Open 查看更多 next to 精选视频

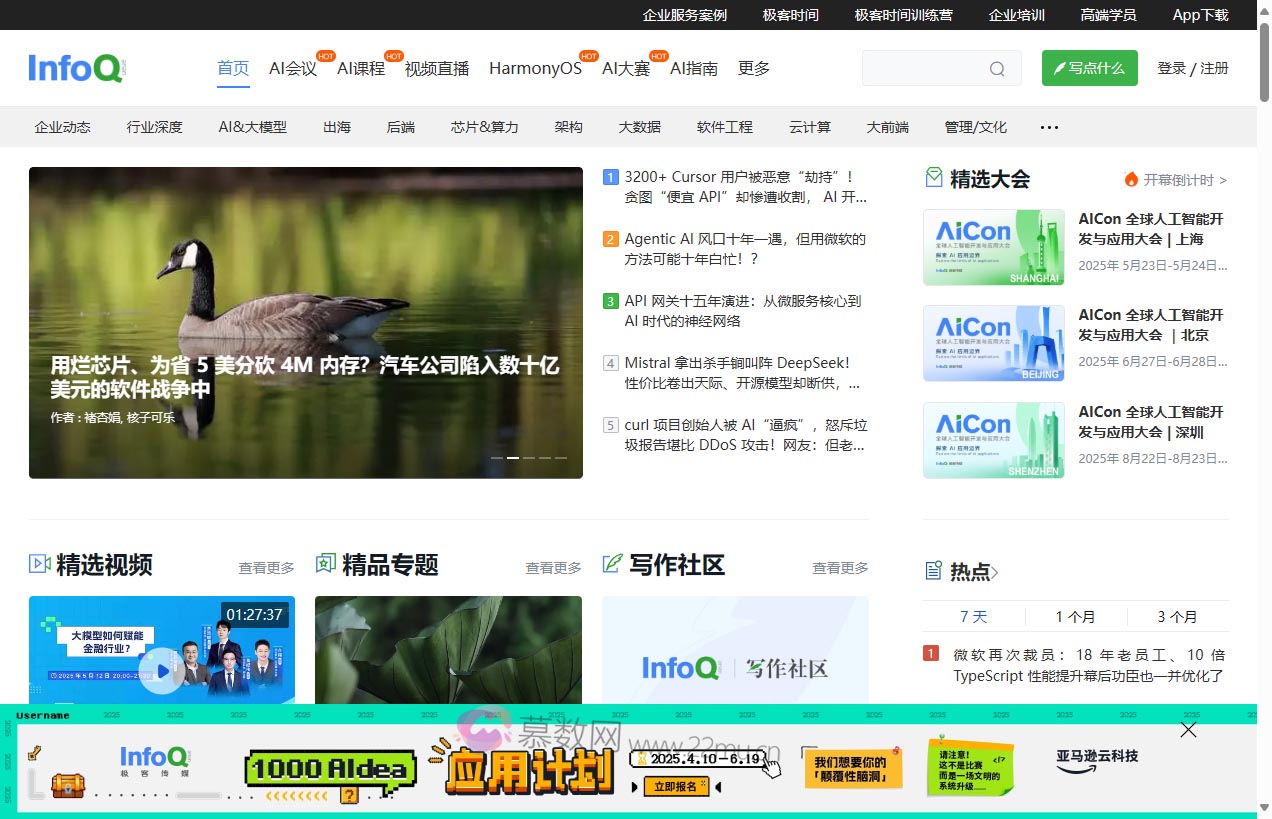click(x=266, y=566)
